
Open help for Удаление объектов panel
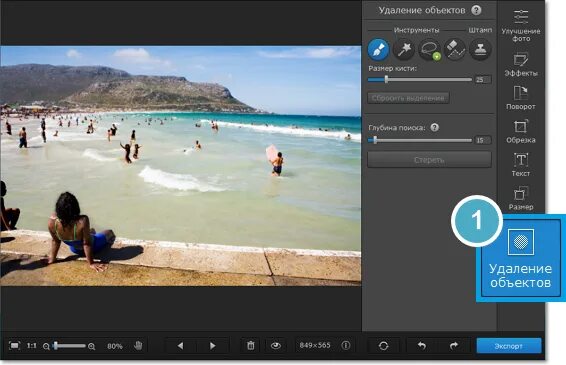pyautogui.click(x=476, y=10)
